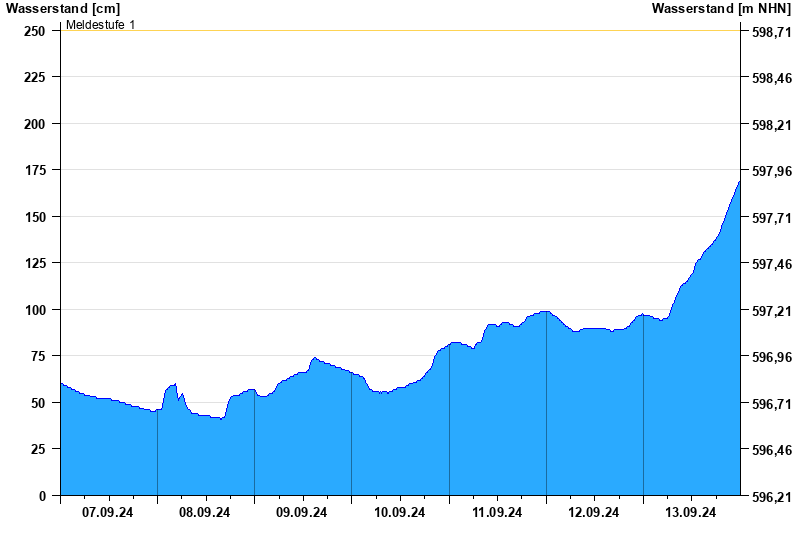
Task: Select the 597,21 value on right axis
Action: click(771, 311)
